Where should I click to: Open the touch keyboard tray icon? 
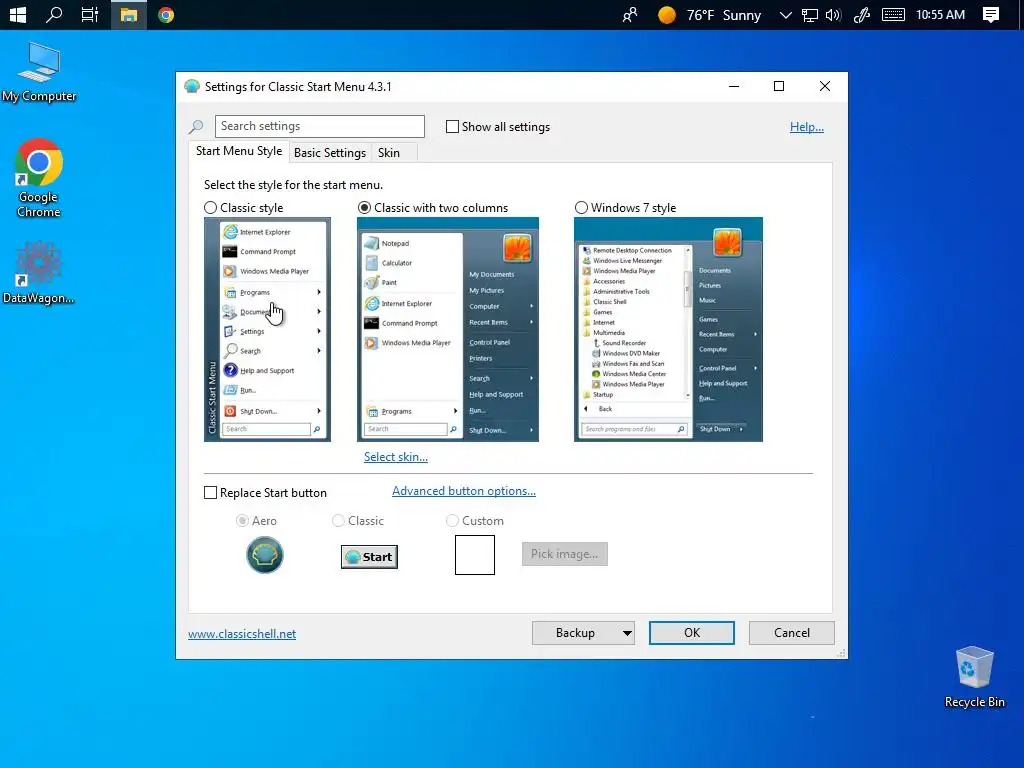click(893, 14)
